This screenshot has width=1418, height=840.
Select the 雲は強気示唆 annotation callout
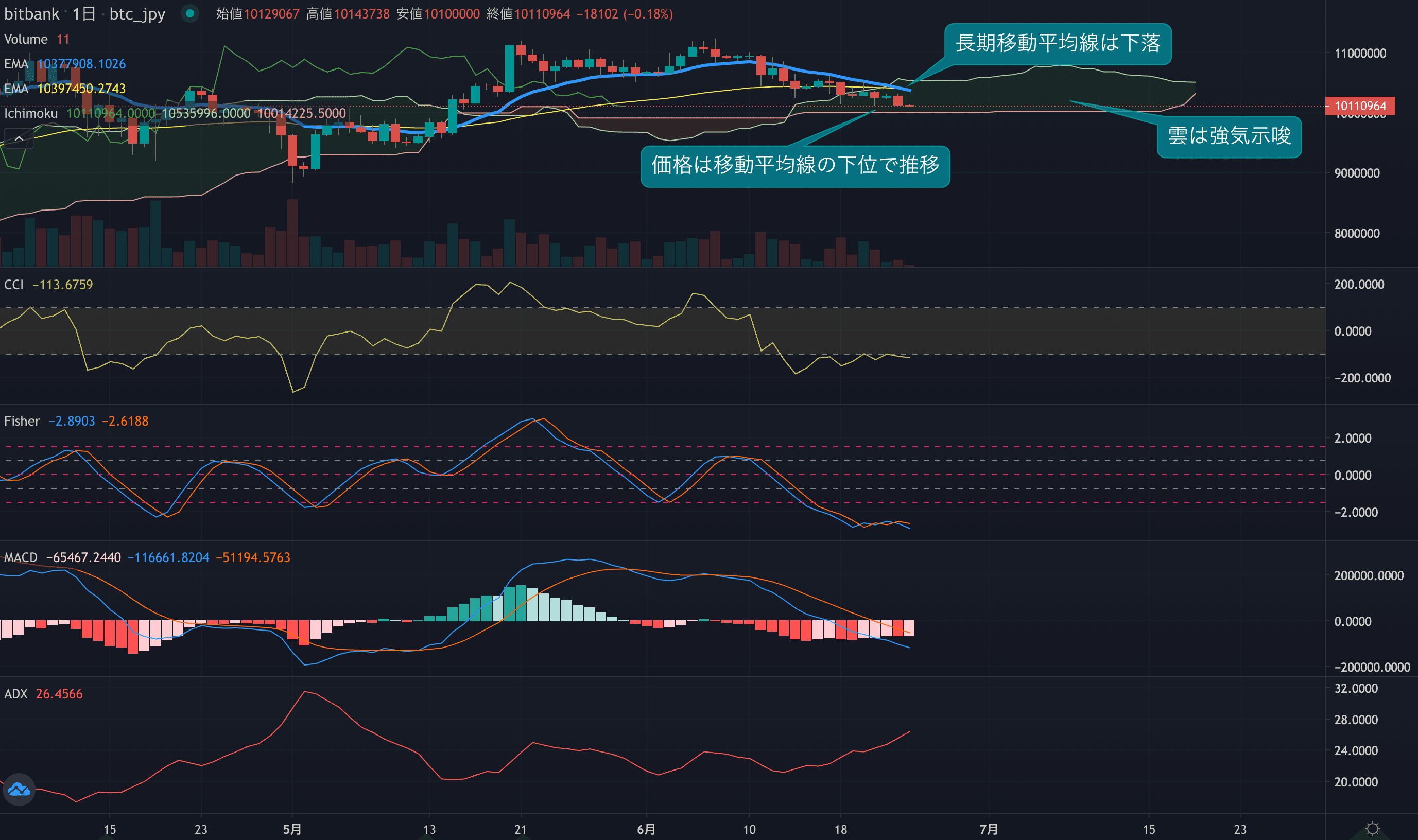click(1229, 136)
